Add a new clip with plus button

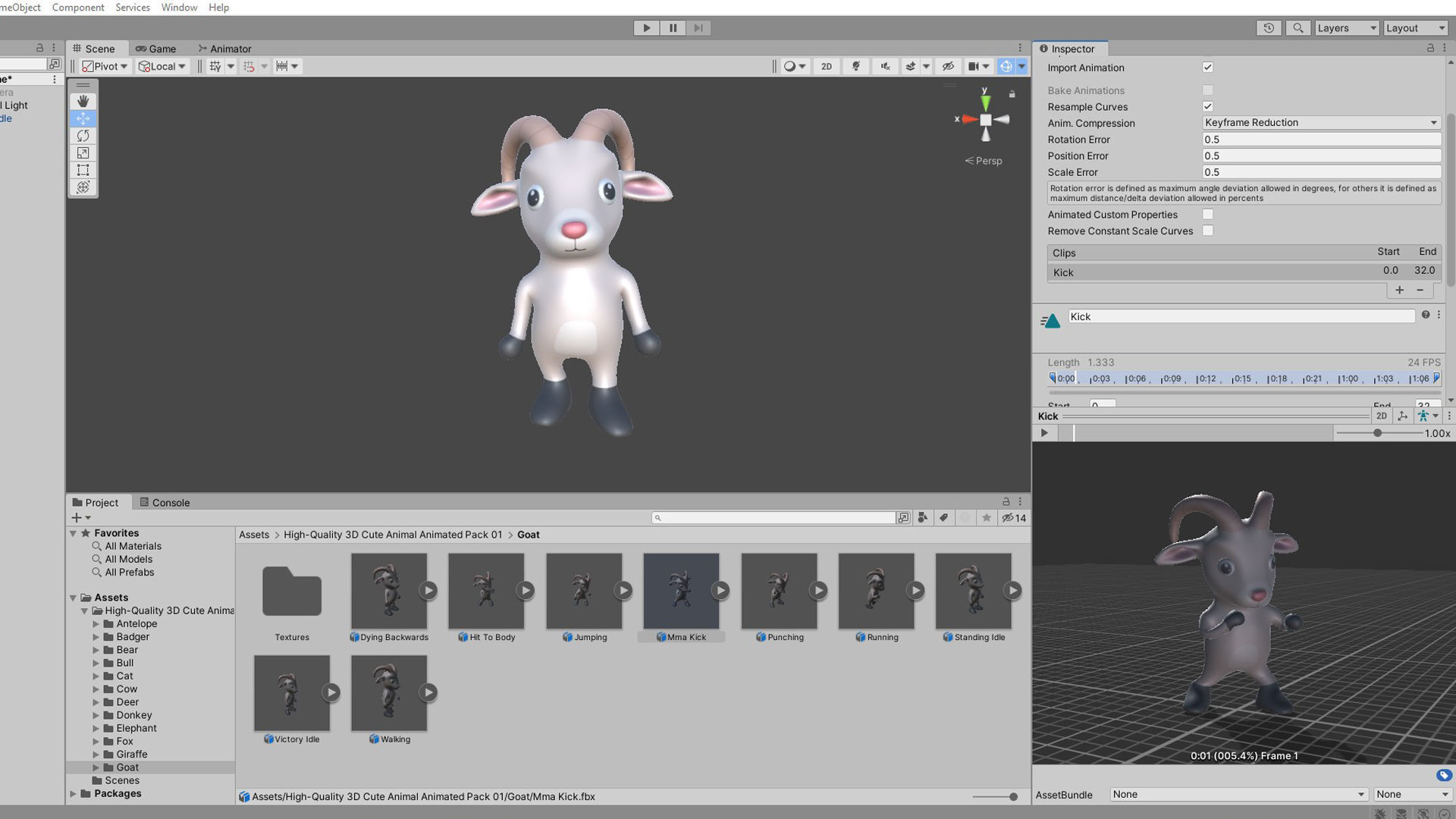[1399, 290]
